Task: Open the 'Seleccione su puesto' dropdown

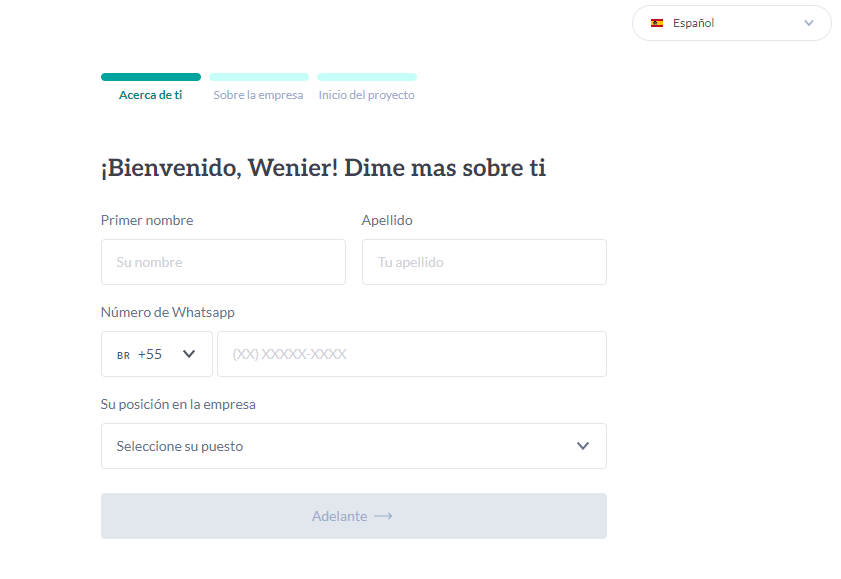Action: (353, 446)
